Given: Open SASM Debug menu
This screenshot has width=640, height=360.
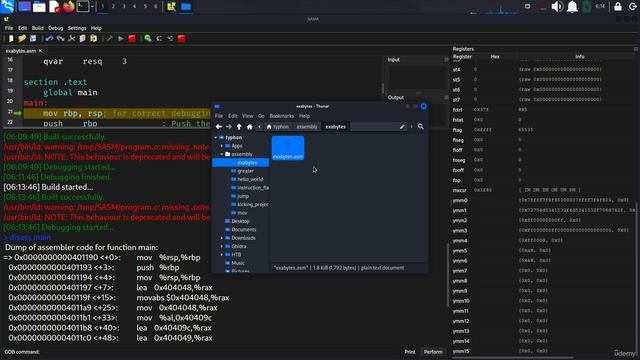Looking at the screenshot, I should (x=56, y=28).
